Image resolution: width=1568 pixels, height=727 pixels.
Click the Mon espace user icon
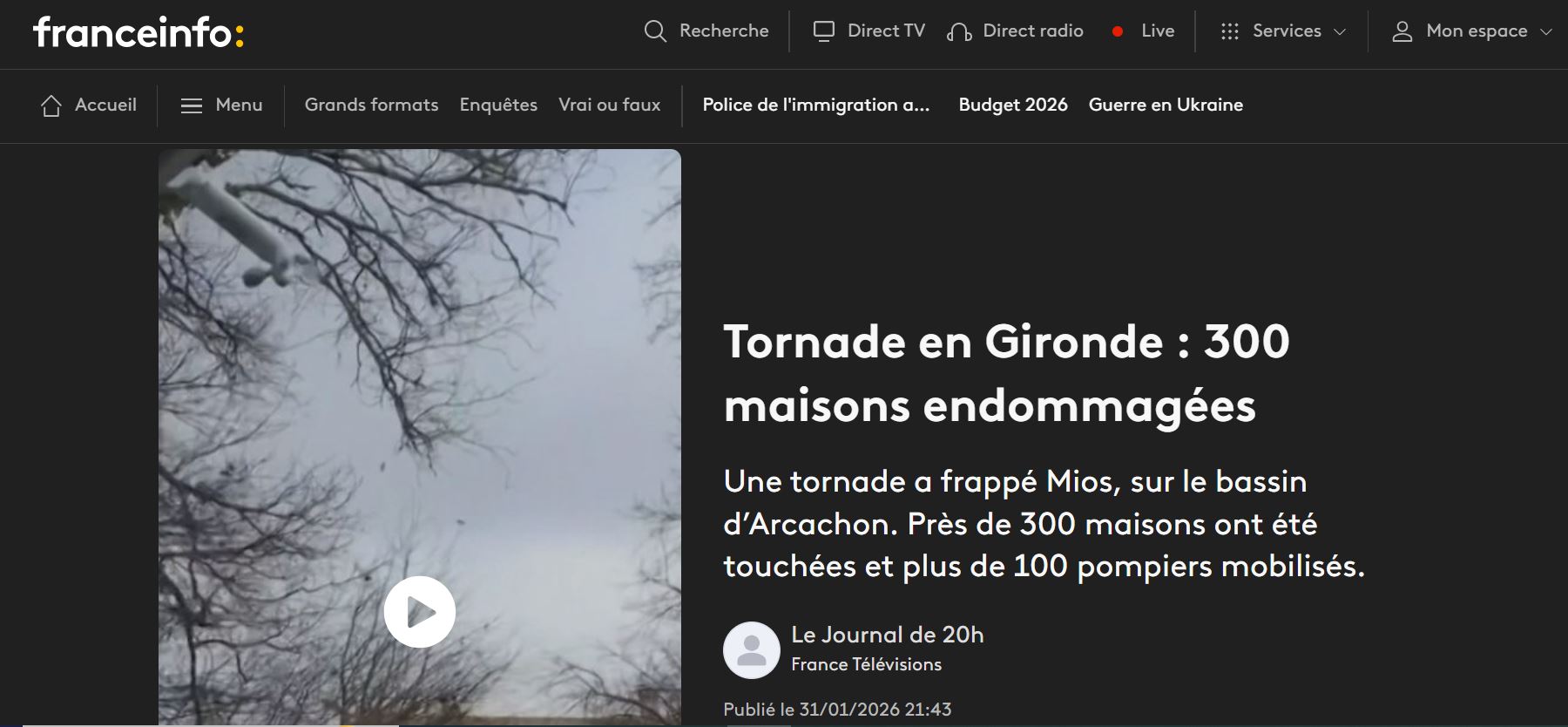(x=1402, y=31)
